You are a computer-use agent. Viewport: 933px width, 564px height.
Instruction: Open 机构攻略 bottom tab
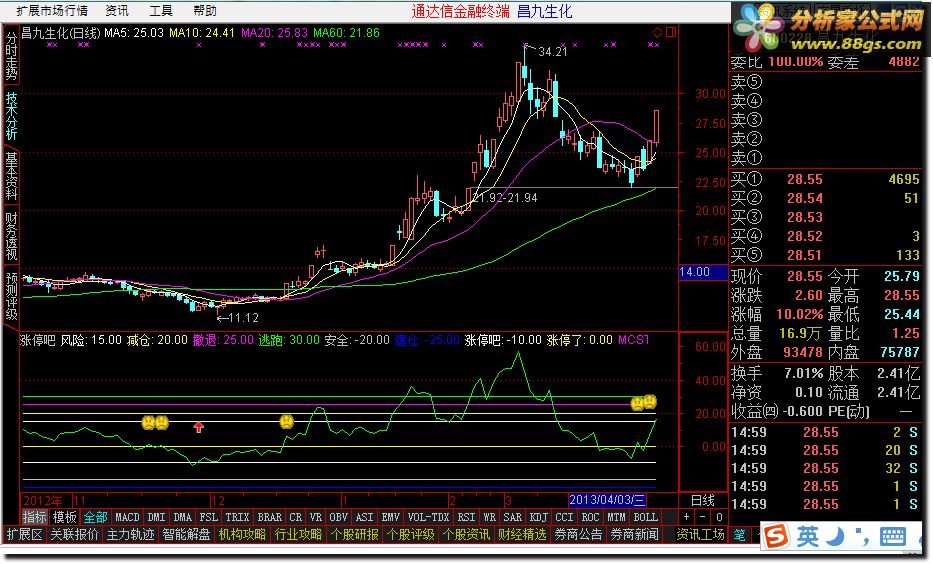242,534
